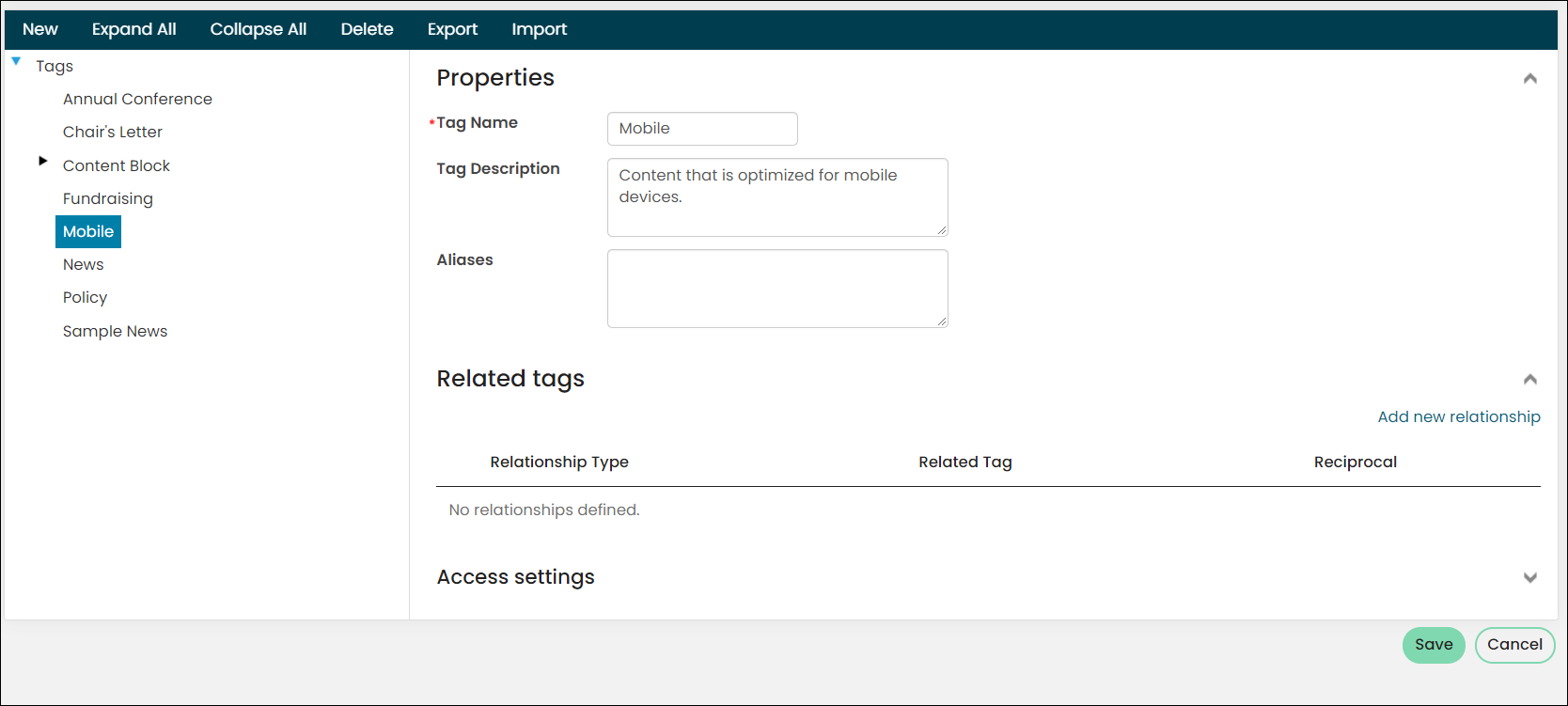Select the Sample News tag
1568x706 pixels.
(x=115, y=331)
